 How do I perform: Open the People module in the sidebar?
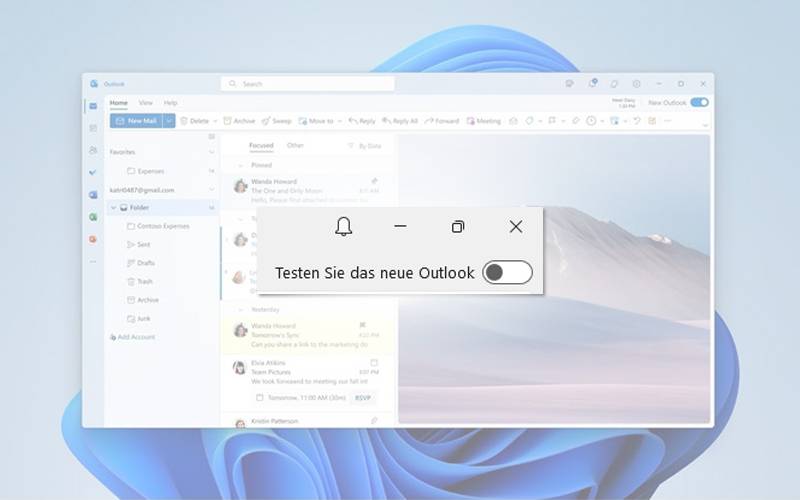point(93,151)
